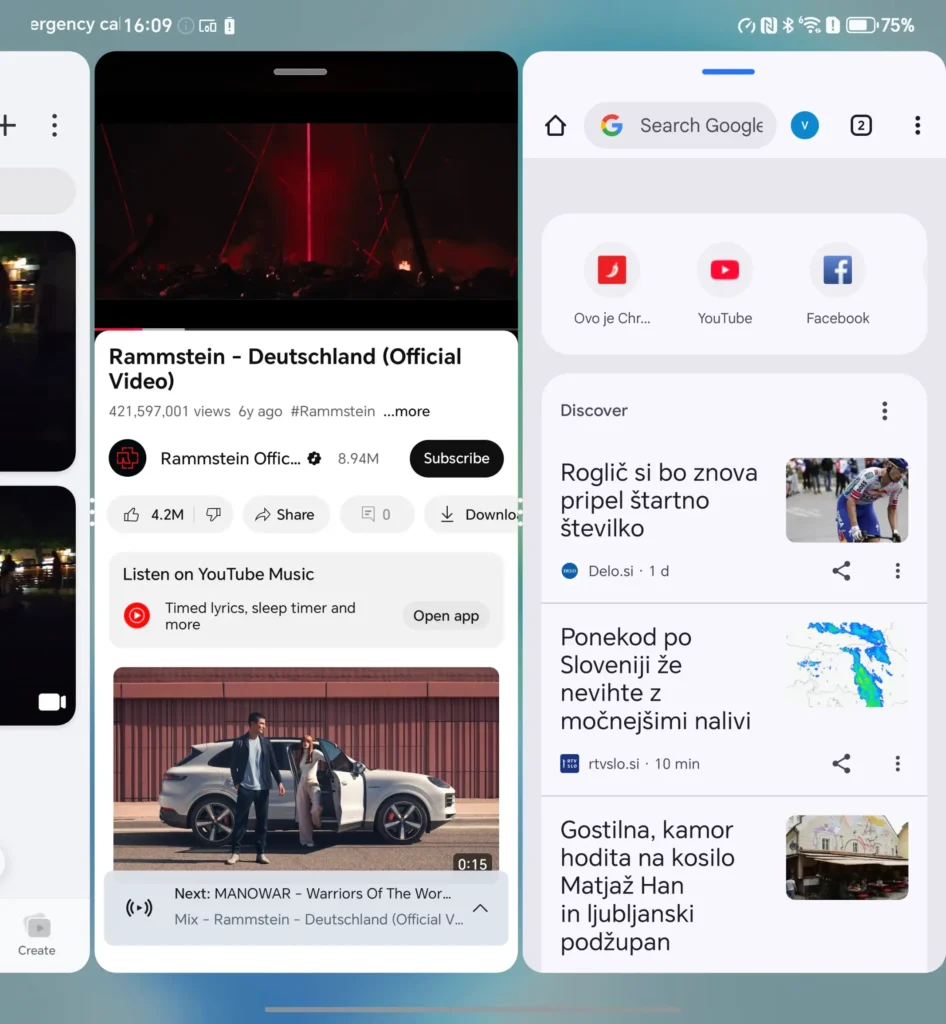Subscribe to the Rammstein Official channel
The image size is (946, 1024).
click(x=456, y=459)
